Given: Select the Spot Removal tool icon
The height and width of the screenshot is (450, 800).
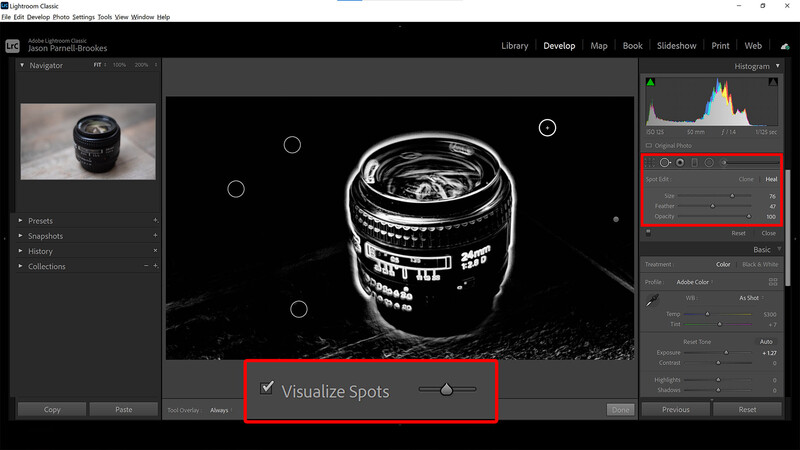Looking at the screenshot, I should click(x=665, y=163).
